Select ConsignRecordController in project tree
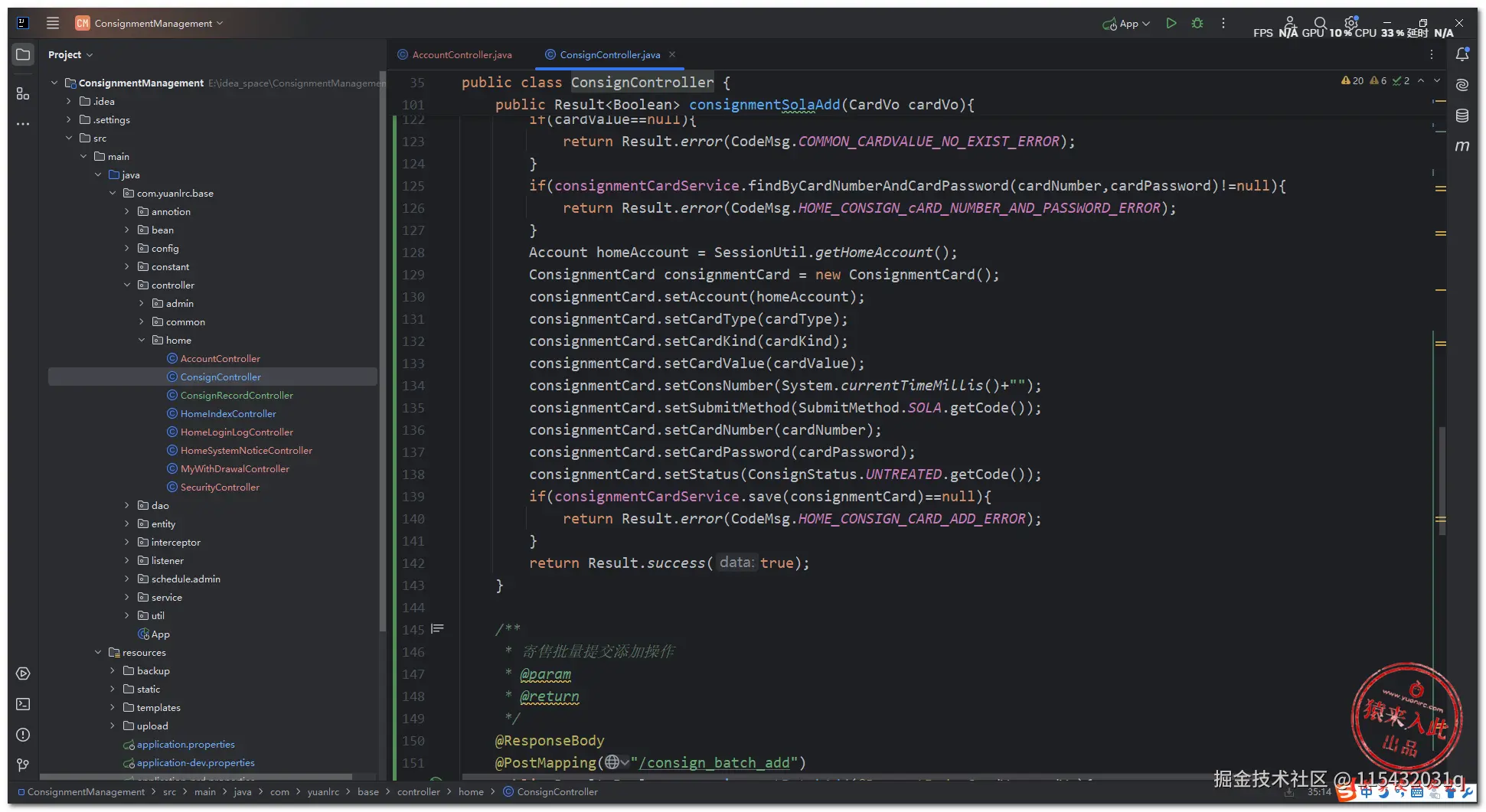 (230, 395)
